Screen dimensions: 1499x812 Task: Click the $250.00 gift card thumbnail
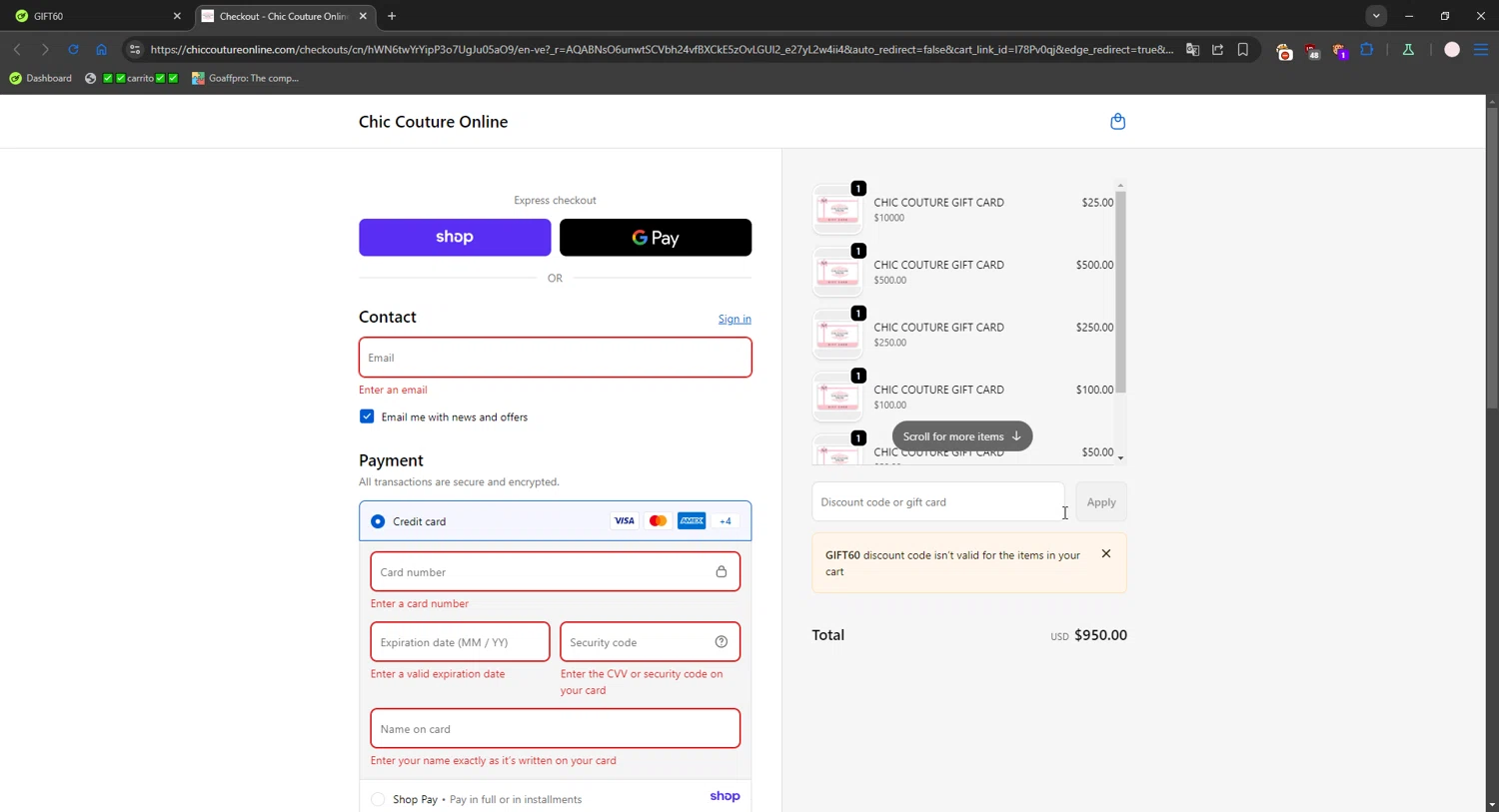pyautogui.click(x=837, y=335)
